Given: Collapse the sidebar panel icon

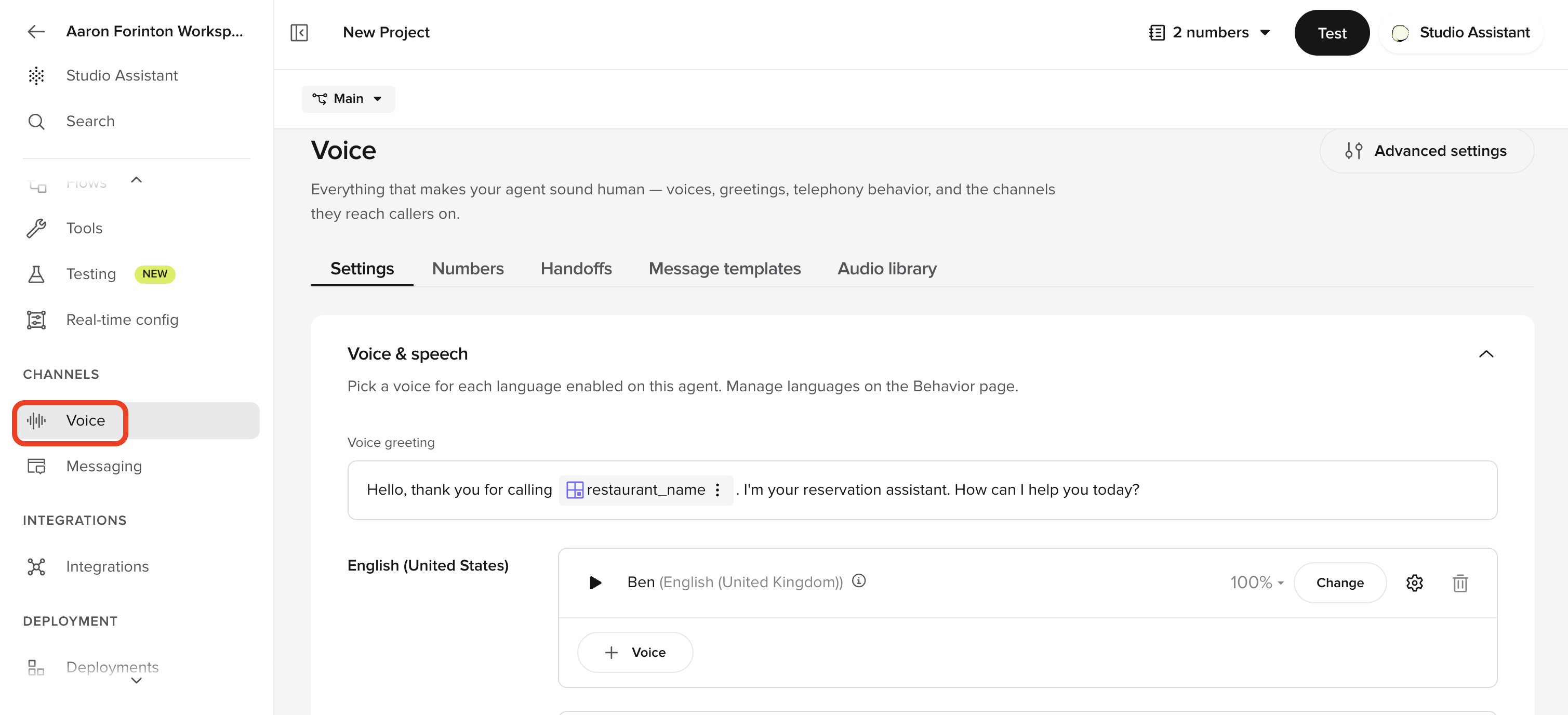Looking at the screenshot, I should tap(299, 32).
